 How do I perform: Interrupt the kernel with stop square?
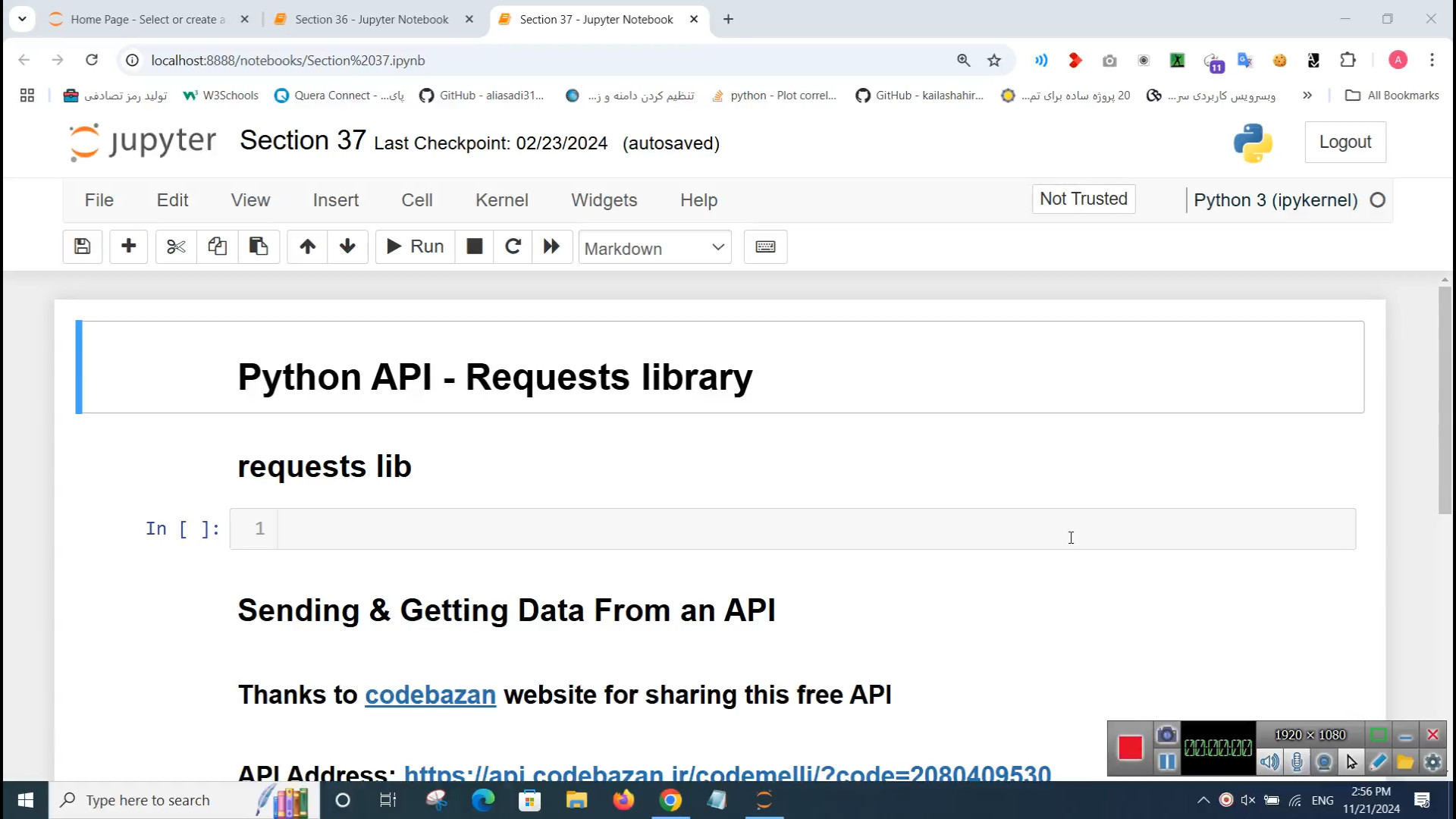pos(474,246)
